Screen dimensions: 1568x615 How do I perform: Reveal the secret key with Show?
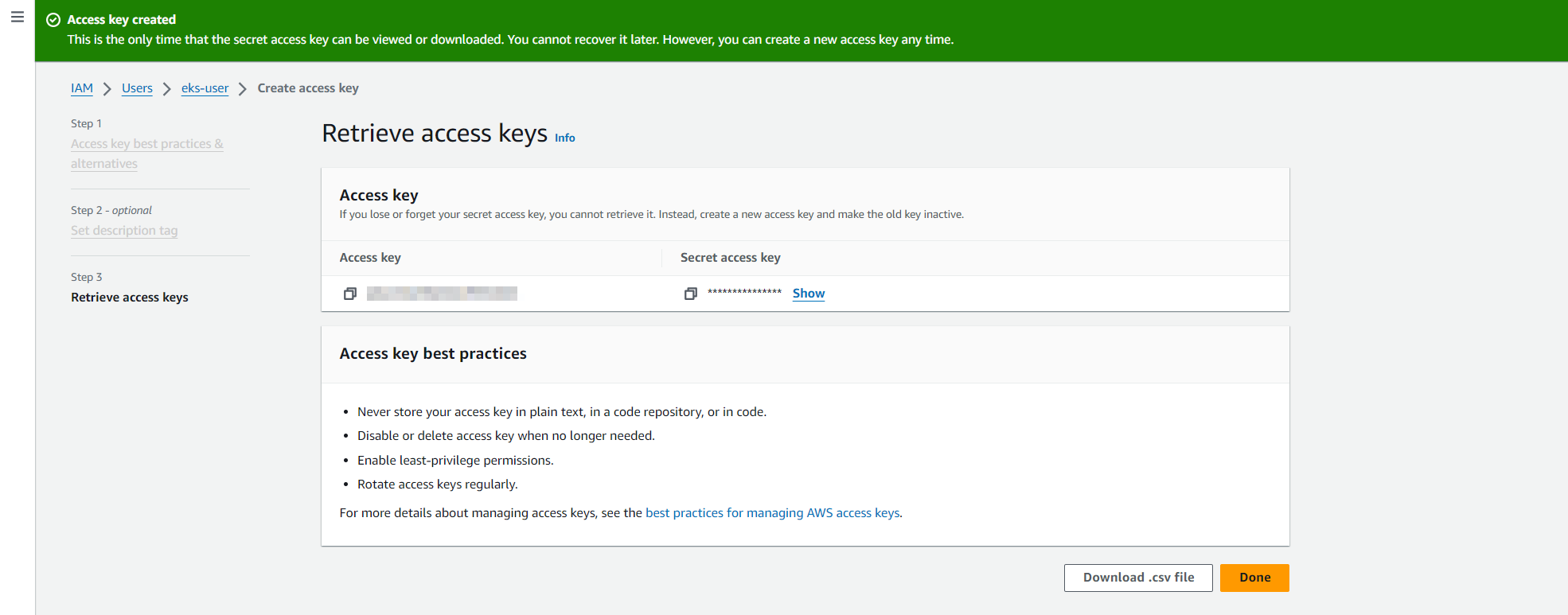(808, 294)
